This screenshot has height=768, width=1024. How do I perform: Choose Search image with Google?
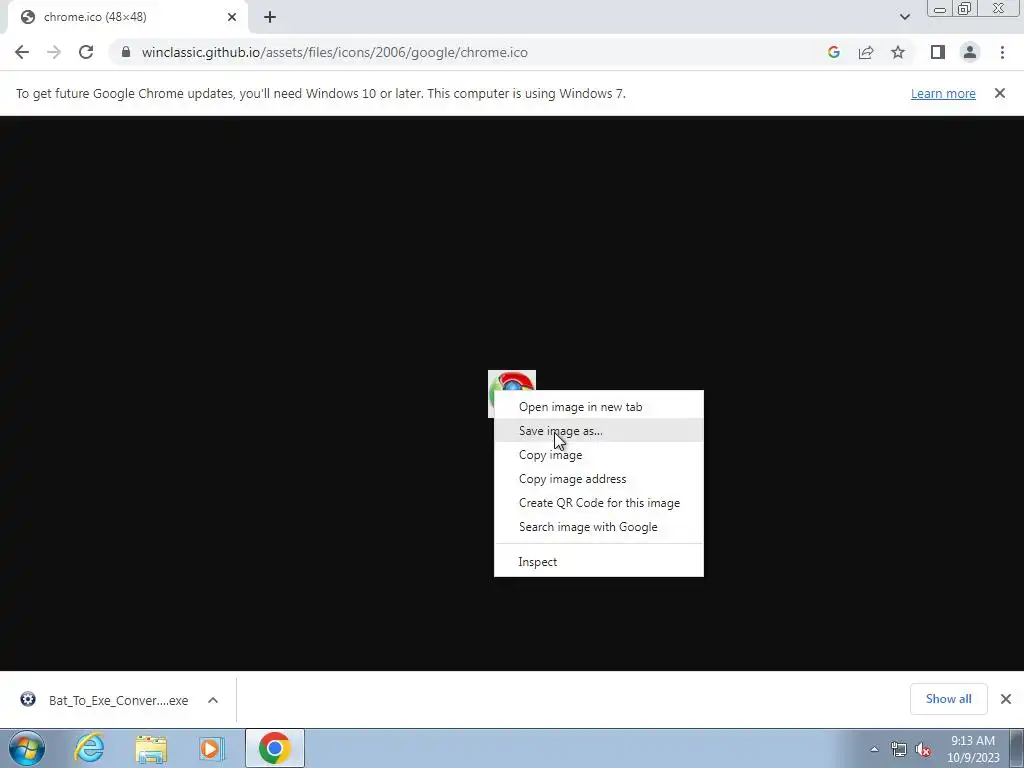tap(599, 527)
